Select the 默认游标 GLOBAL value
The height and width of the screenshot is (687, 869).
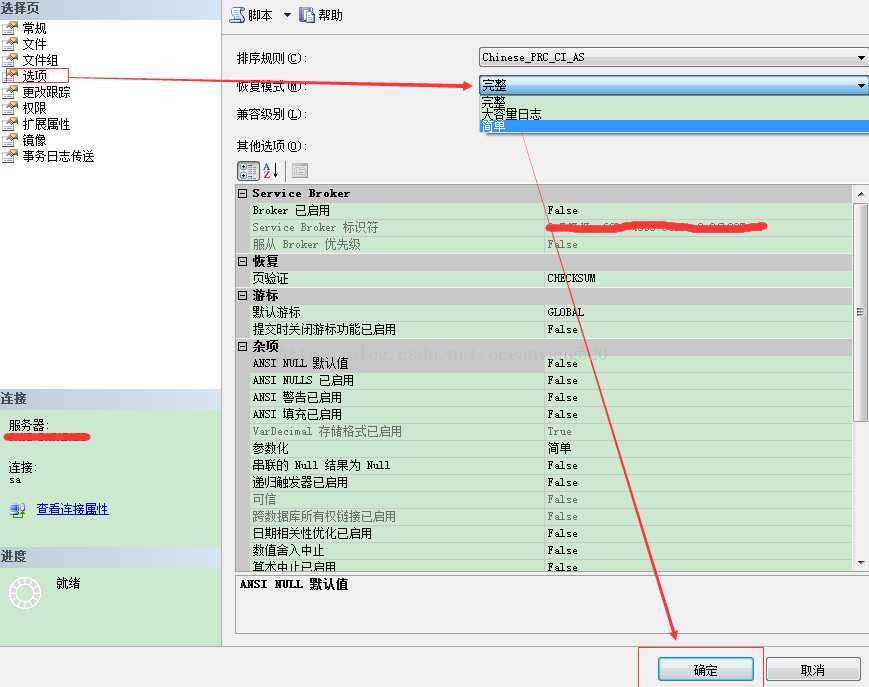pyautogui.click(x=566, y=312)
